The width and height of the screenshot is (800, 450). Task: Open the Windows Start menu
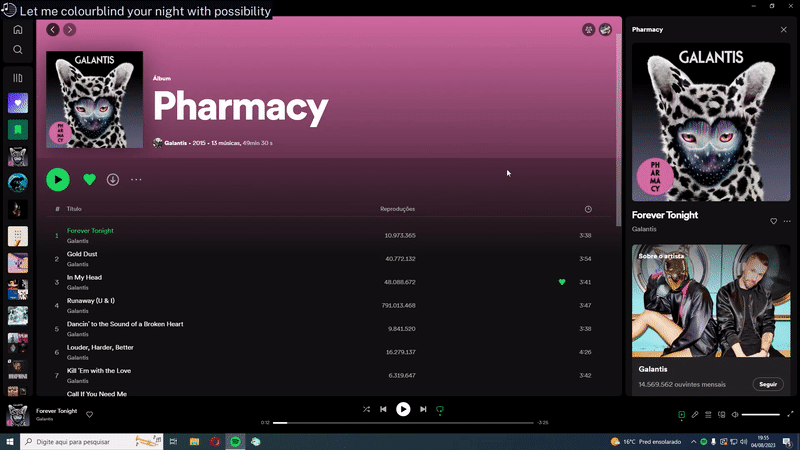pyautogui.click(x=10, y=442)
